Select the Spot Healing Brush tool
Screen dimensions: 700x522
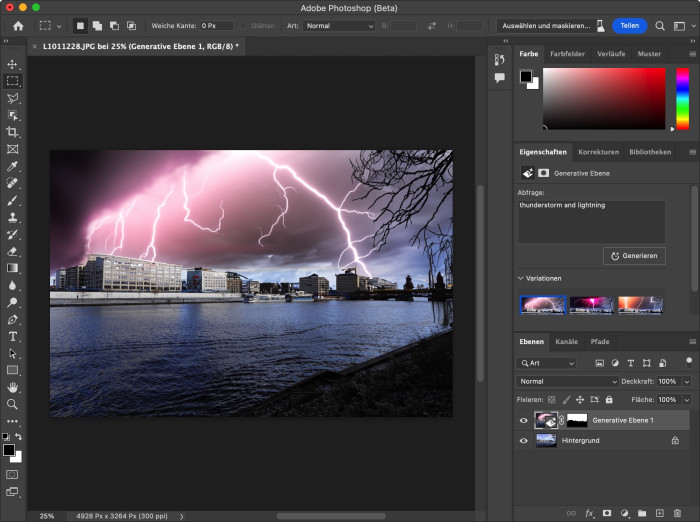(x=12, y=183)
